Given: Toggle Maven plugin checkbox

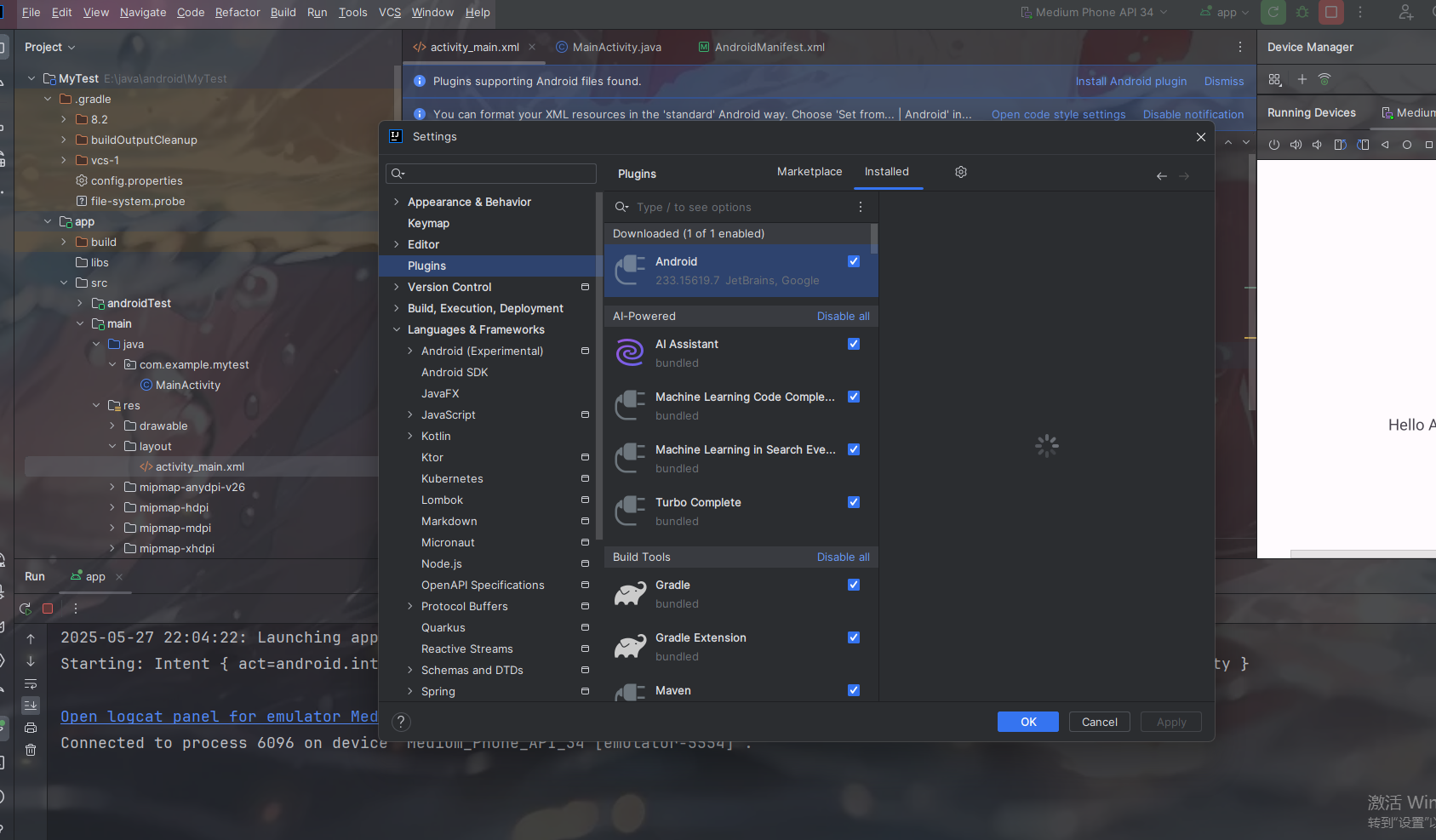Looking at the screenshot, I should [854, 690].
